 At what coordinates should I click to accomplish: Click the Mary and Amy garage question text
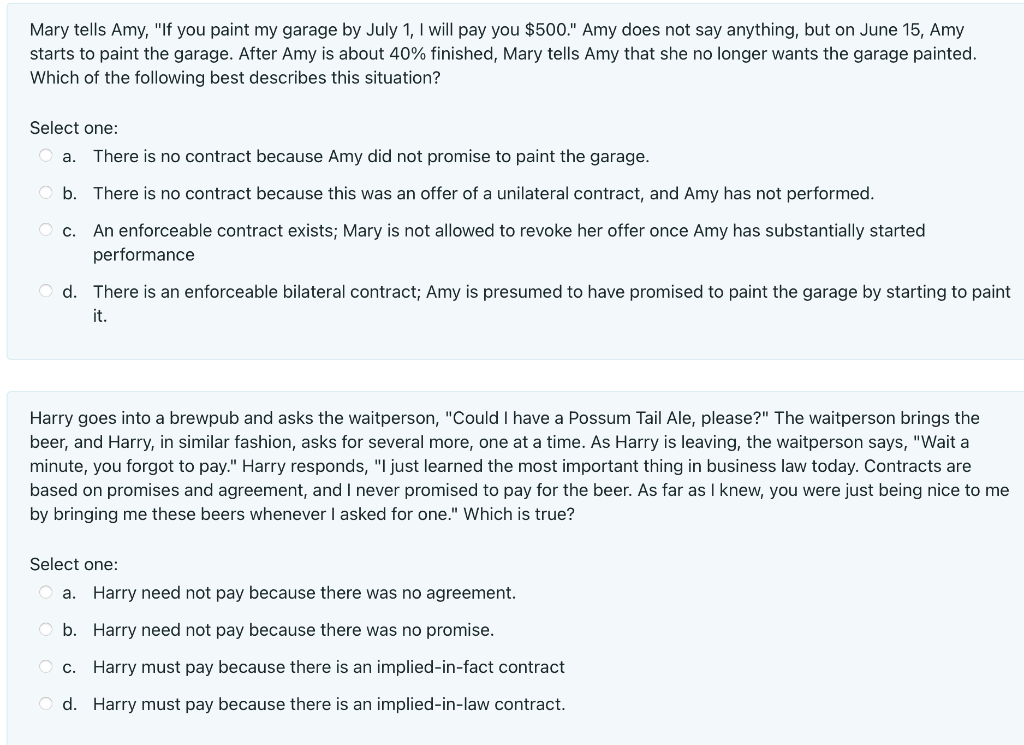[x=503, y=54]
